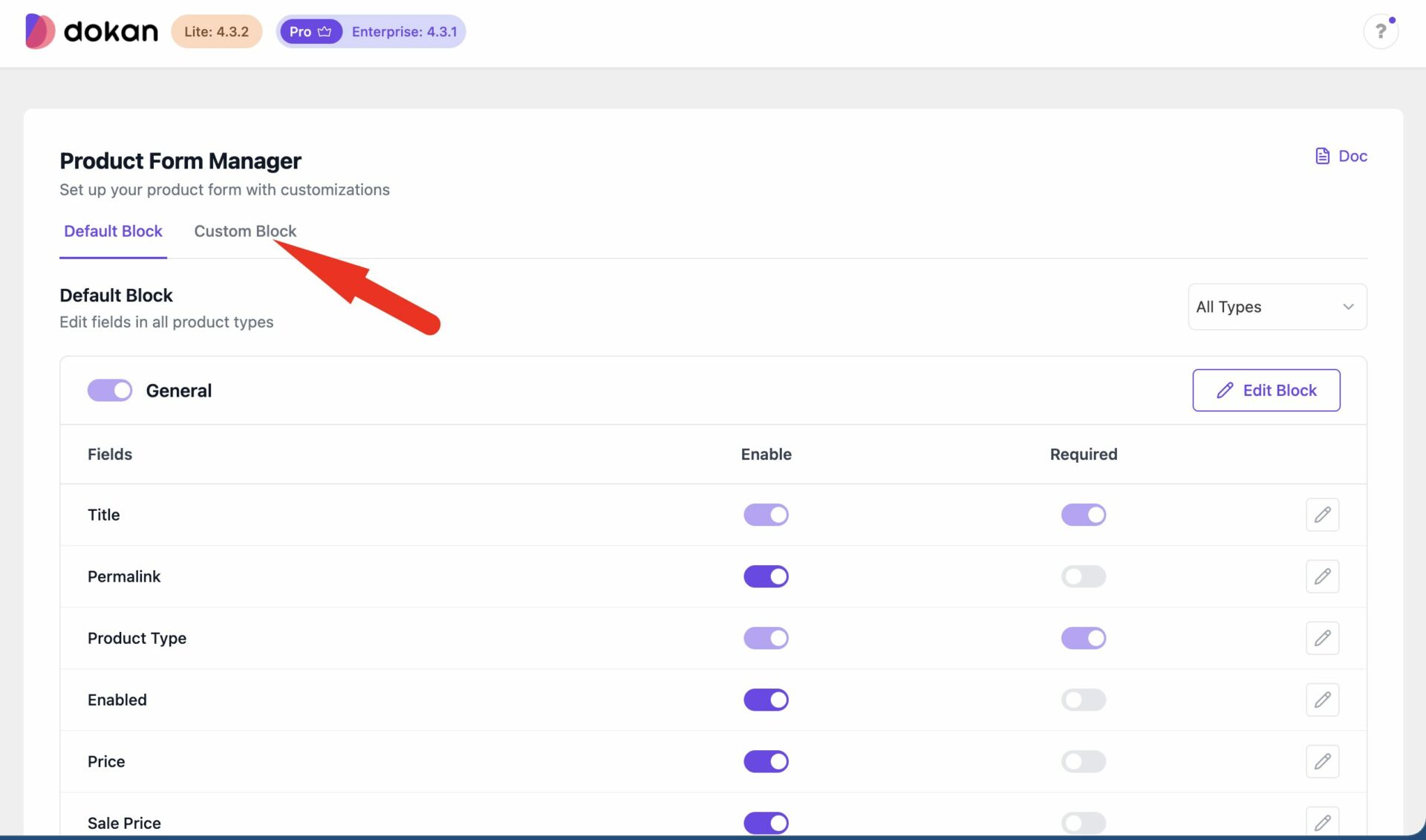Screen dimensions: 1426x840
Task: Click the pencil icon inside Edit Block button
Action: (x=1225, y=390)
